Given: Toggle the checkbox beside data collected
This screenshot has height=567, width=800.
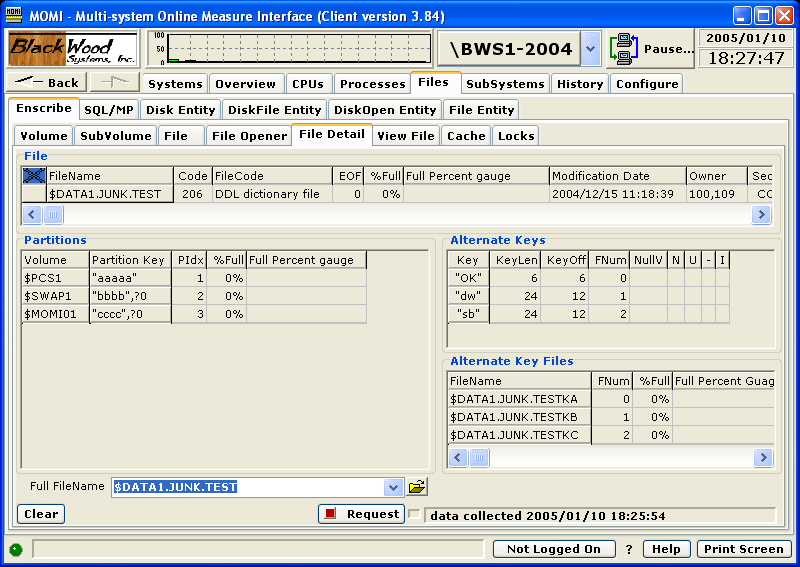Looking at the screenshot, I should click(414, 514).
